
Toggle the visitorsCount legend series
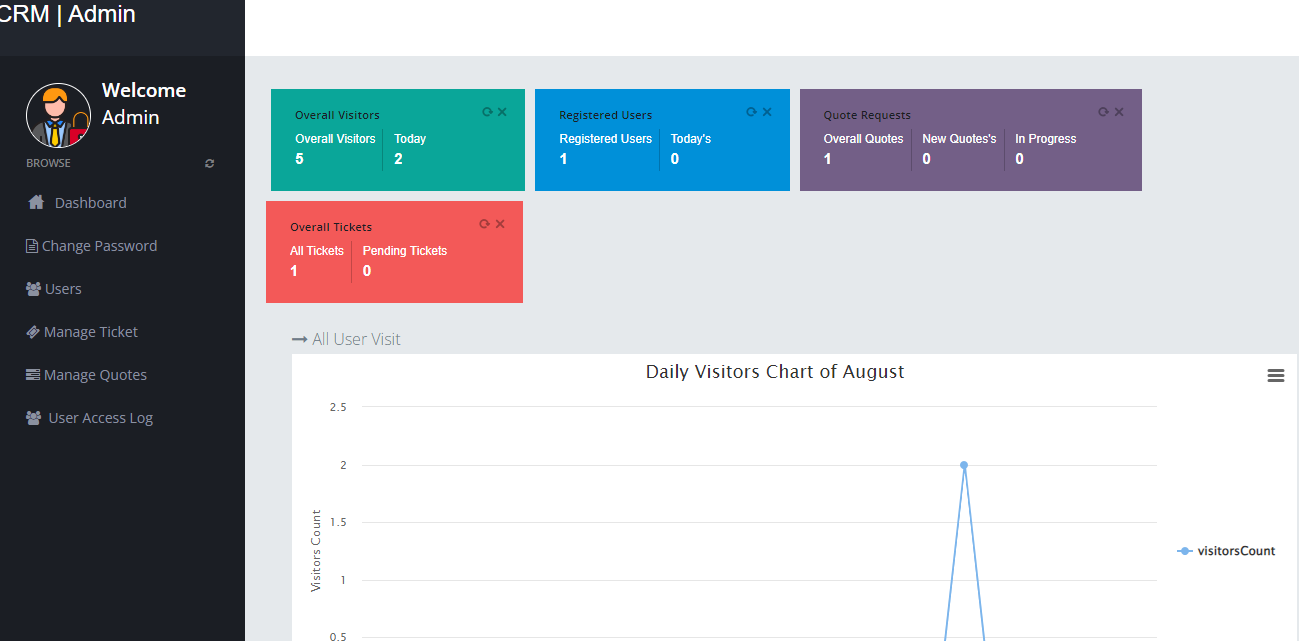[x=1226, y=551]
